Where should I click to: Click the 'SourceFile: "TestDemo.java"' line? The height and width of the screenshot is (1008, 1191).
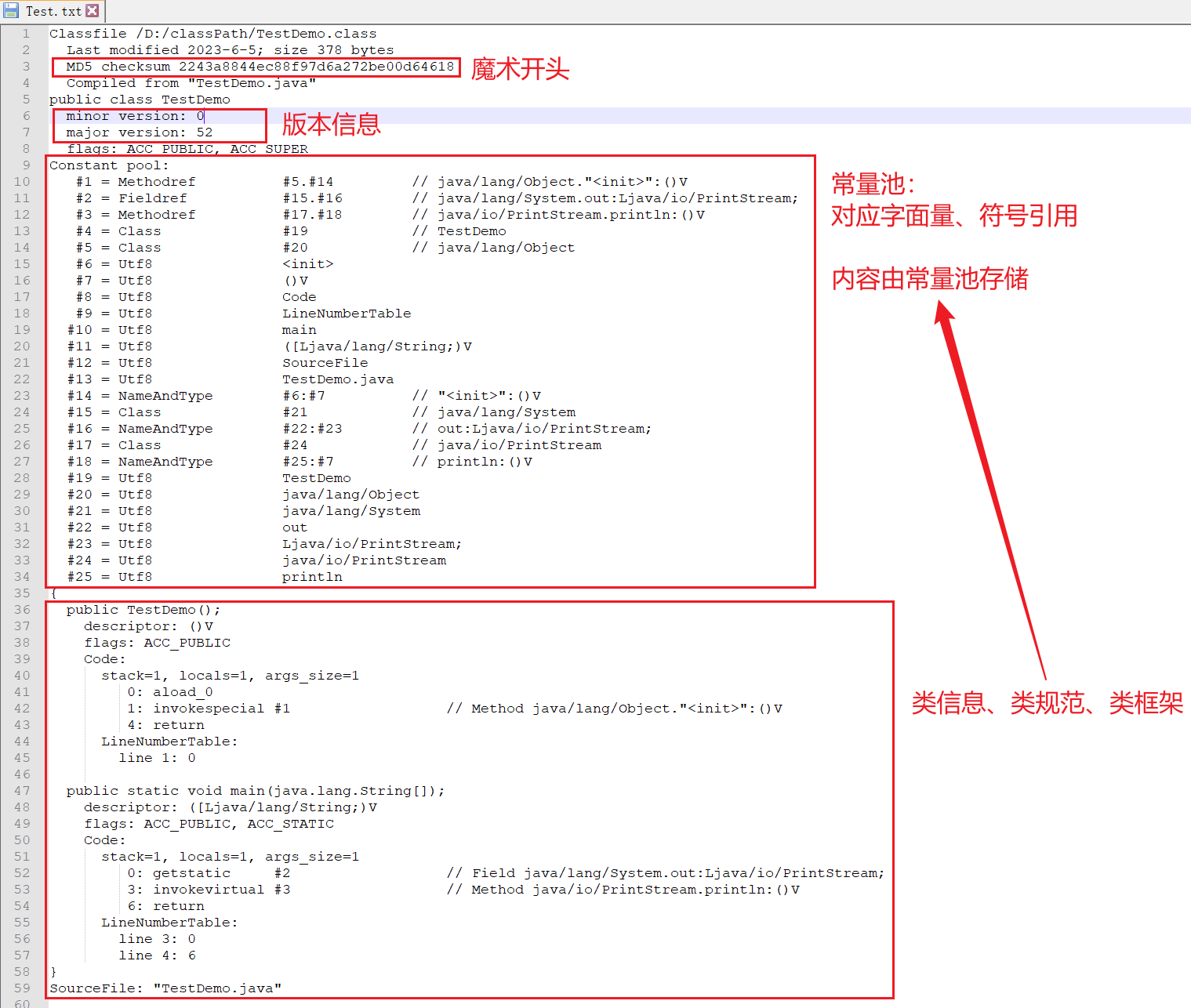pos(165,988)
